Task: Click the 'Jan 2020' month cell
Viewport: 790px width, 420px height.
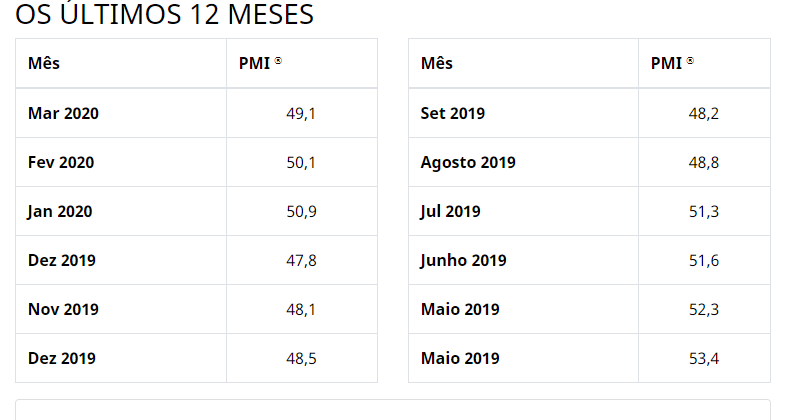Action: pos(60,211)
